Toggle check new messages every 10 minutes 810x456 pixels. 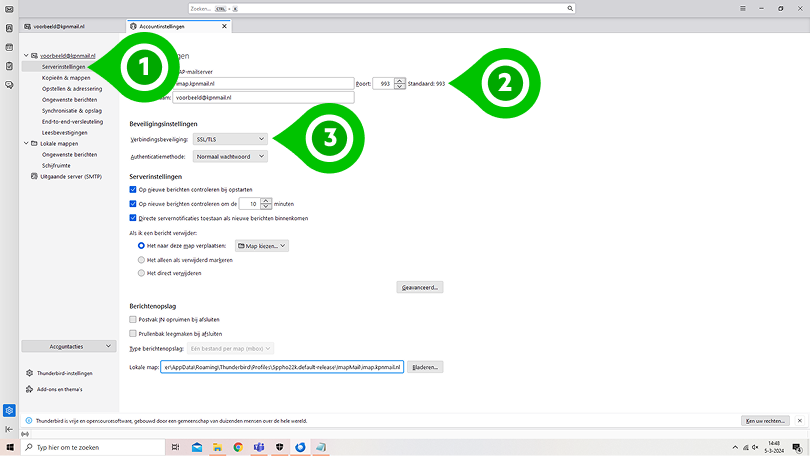tap(133, 204)
